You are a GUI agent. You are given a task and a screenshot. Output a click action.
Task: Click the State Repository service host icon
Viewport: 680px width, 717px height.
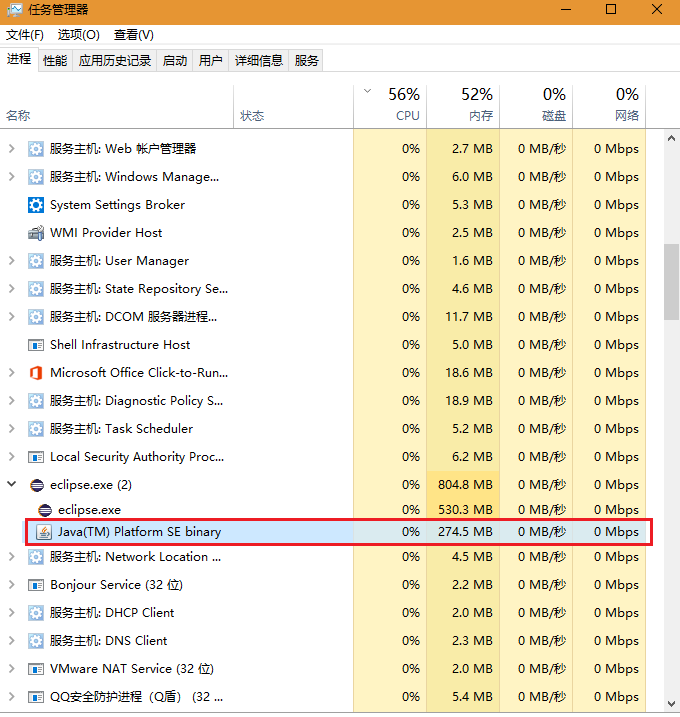pyautogui.click(x=36, y=289)
